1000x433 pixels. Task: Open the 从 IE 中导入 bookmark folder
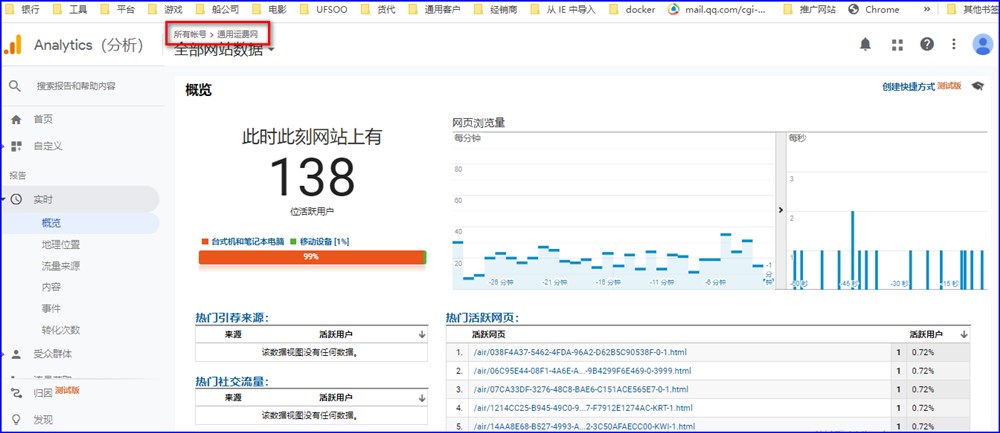(562, 10)
